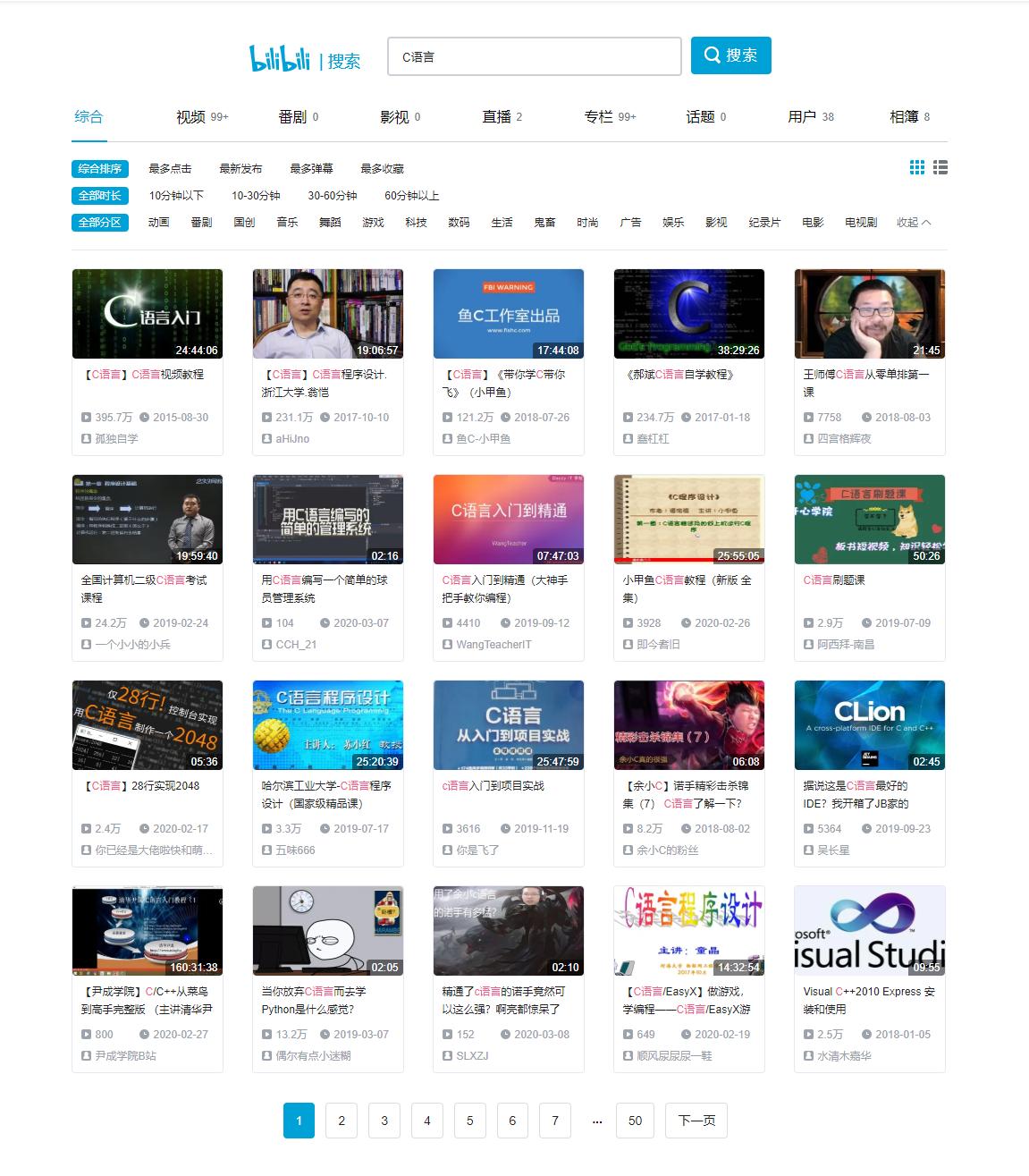Expand hidden pages with the ellipsis
1029x1176 pixels.
coord(597,1121)
